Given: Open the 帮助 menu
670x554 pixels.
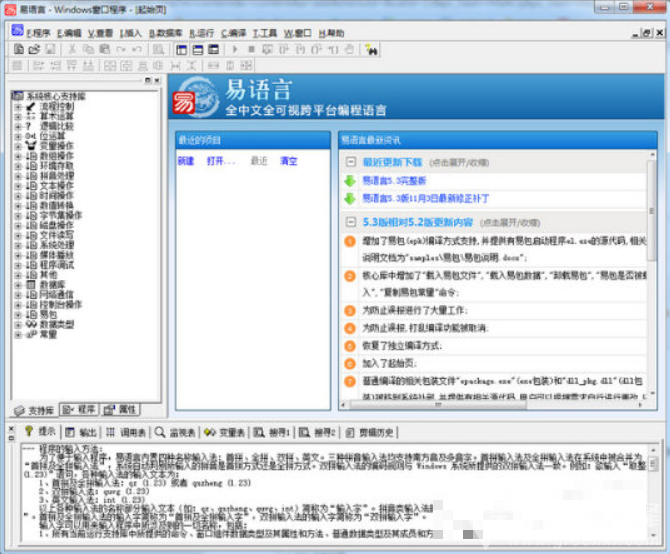Looking at the screenshot, I should pos(331,33).
